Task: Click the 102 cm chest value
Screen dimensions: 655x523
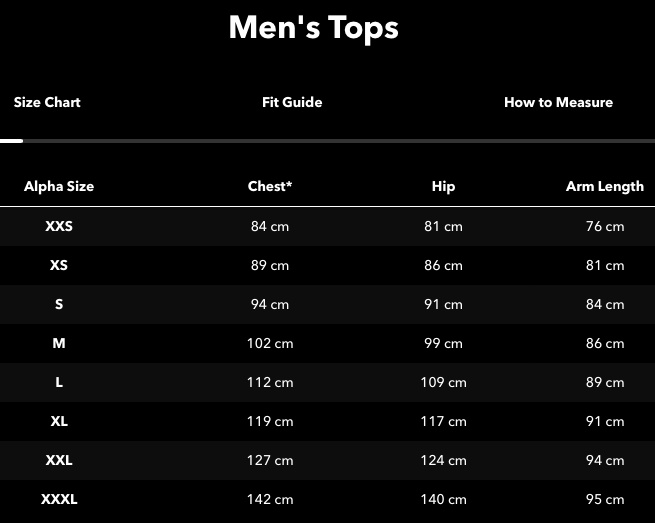Action: click(270, 343)
